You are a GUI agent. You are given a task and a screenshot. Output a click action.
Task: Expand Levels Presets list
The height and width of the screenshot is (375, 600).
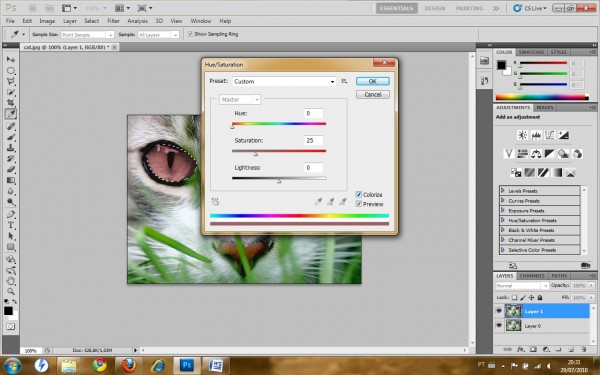[x=503, y=191]
